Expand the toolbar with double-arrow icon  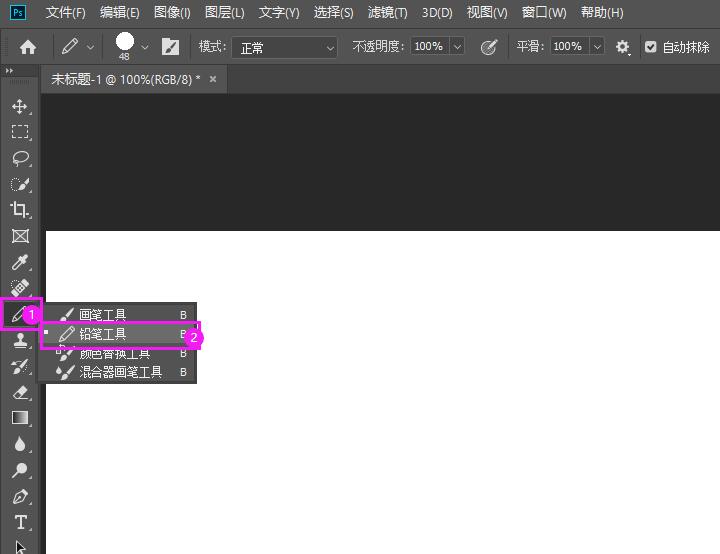click(x=9, y=71)
